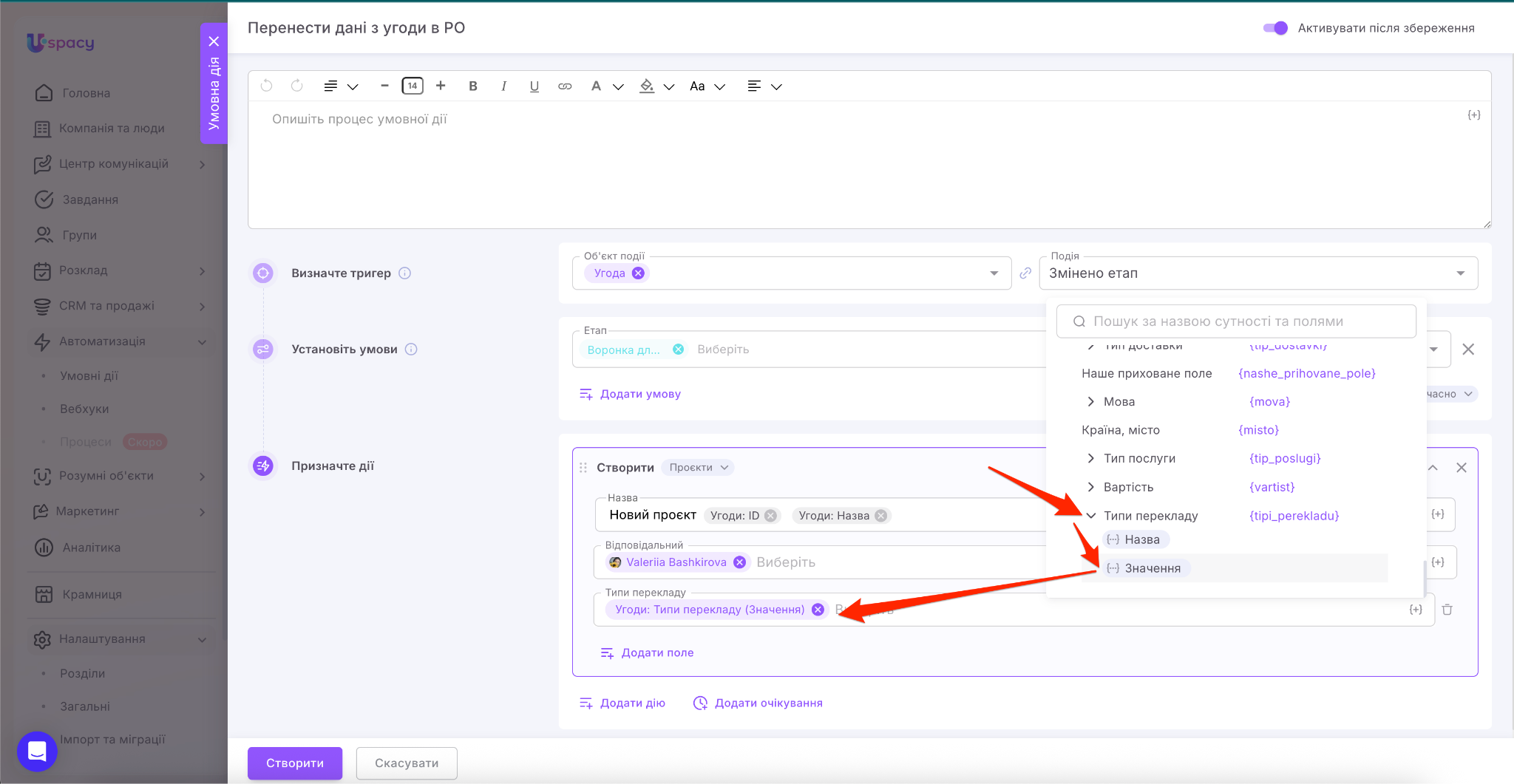
Task: Insert a link using the toolbar link icon
Action: (565, 86)
